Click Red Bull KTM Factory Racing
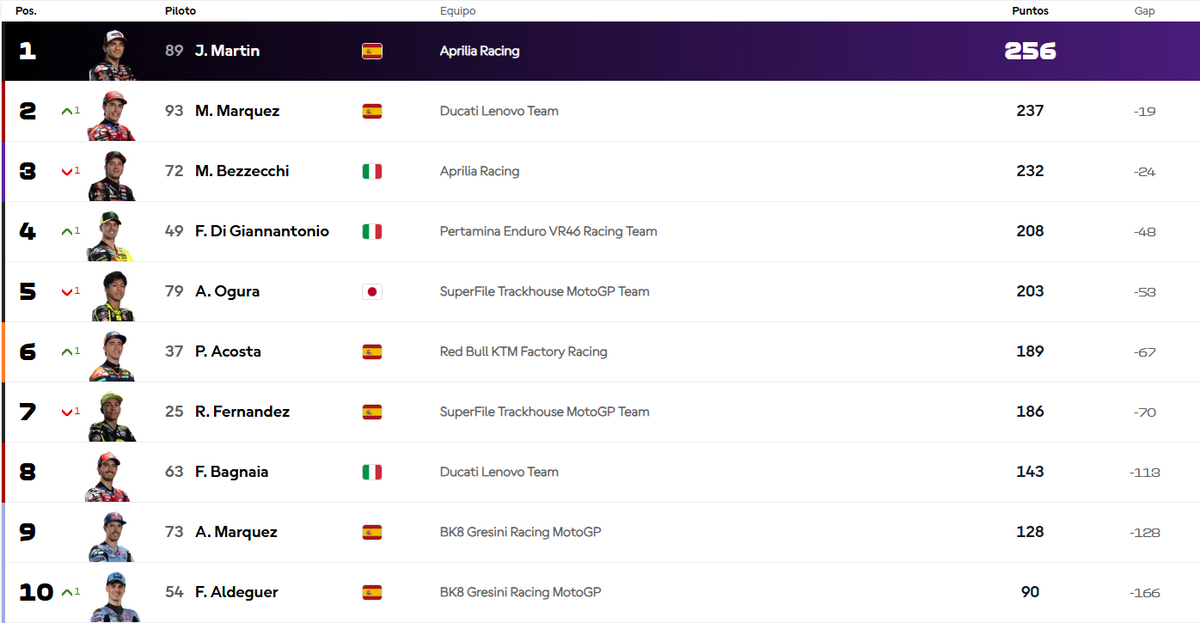1200x623 pixels. (x=524, y=352)
